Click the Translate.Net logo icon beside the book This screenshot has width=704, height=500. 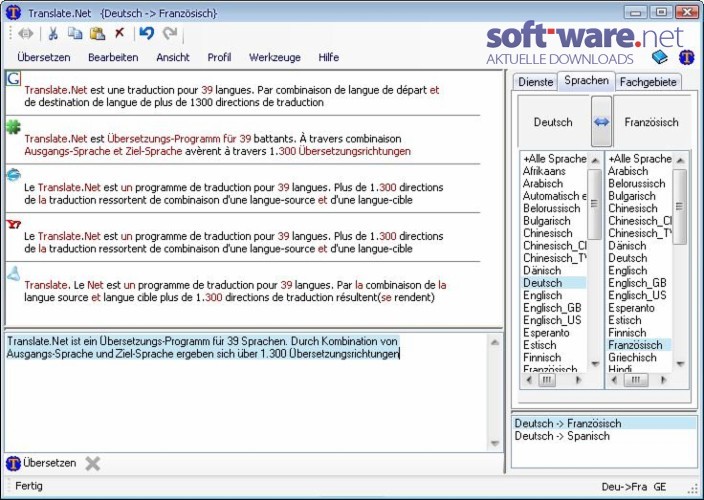686,57
